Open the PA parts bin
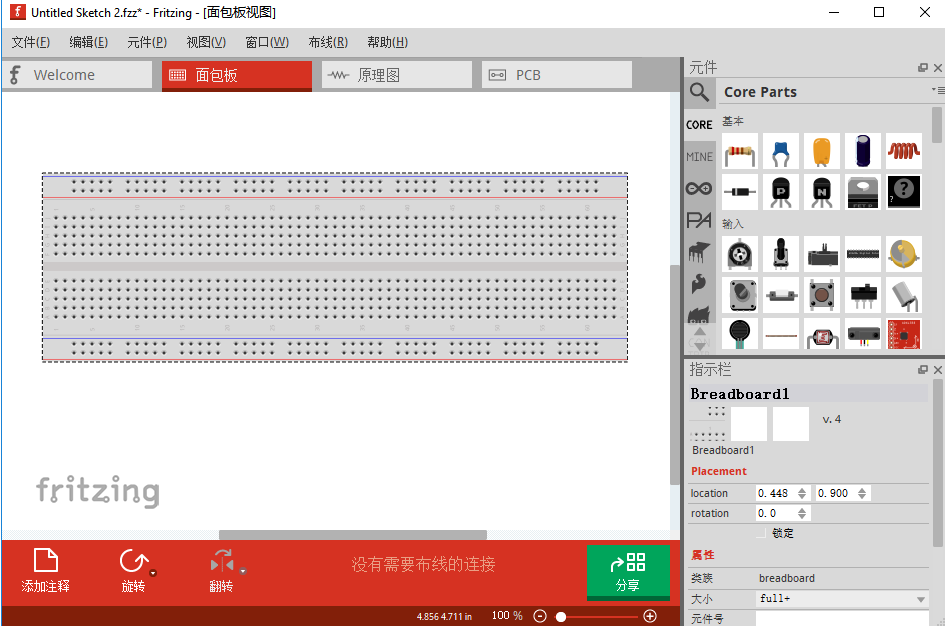 (699, 221)
